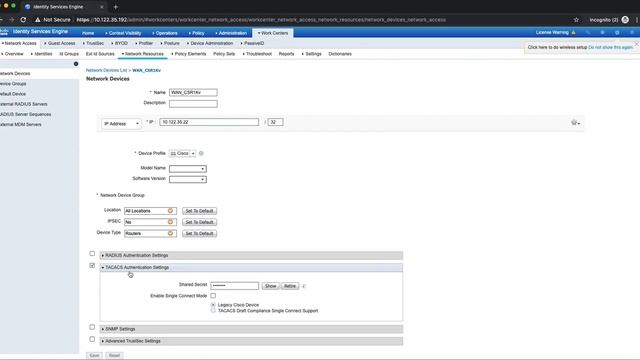Click Set To Default for Location
Viewport: 640px width, 360px height.
pos(199,211)
